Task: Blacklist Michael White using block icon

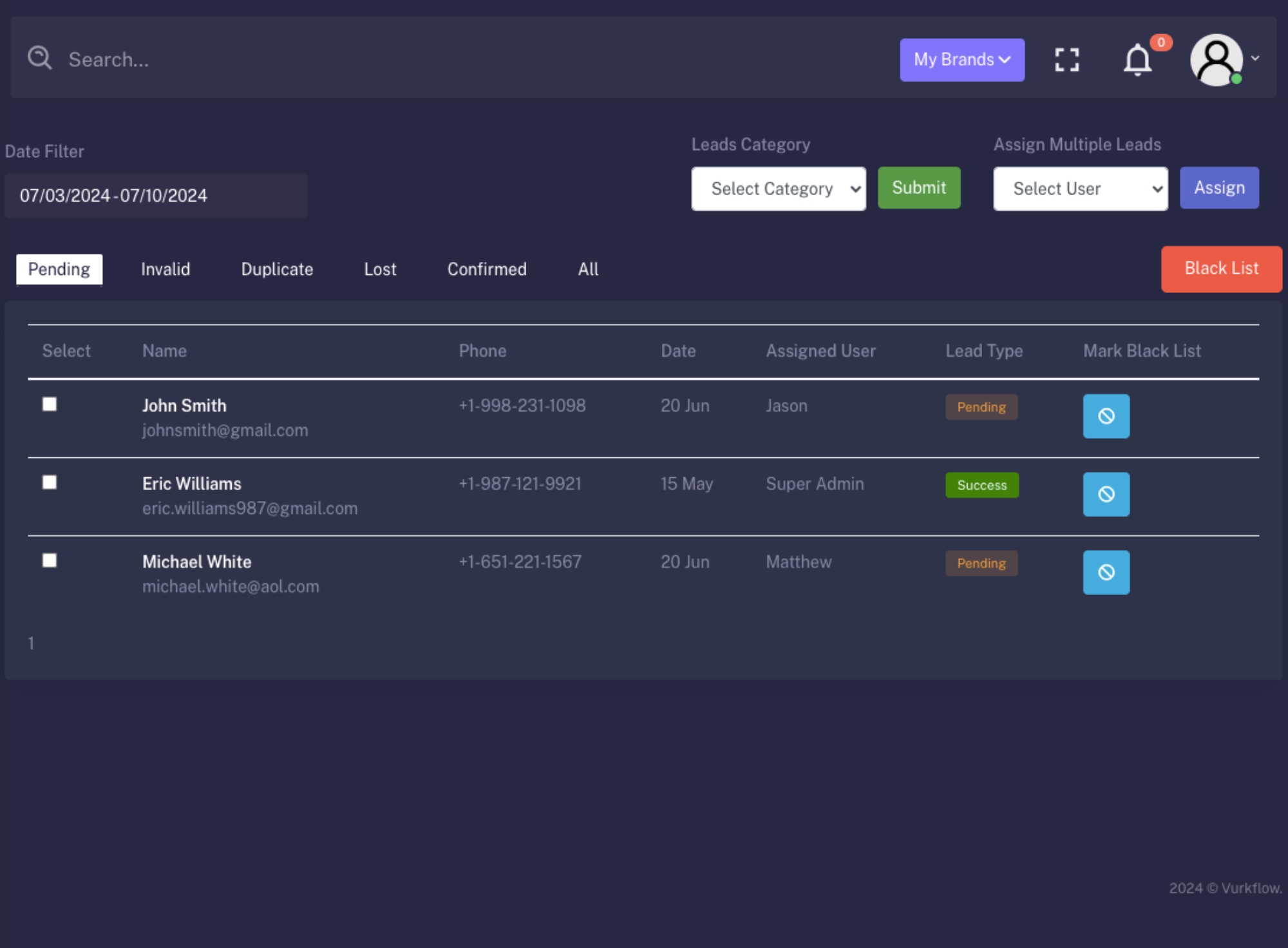Action: (x=1106, y=572)
